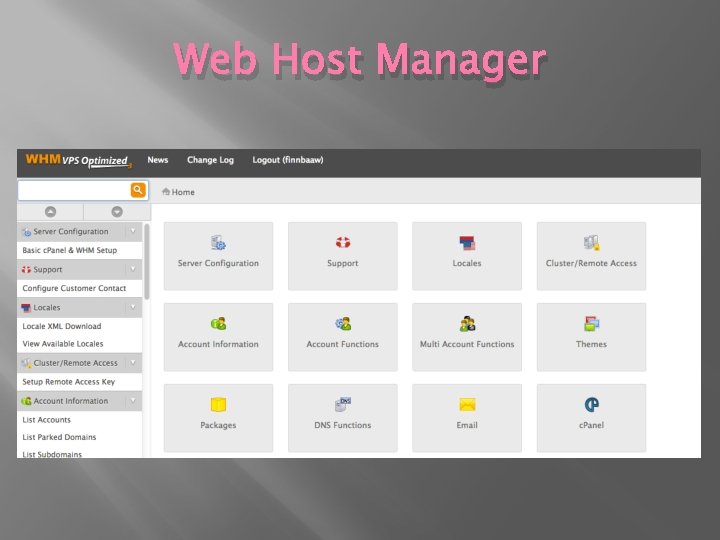Click the sidebar Support lifebuoy icon
The image size is (720, 540).
coord(26,270)
